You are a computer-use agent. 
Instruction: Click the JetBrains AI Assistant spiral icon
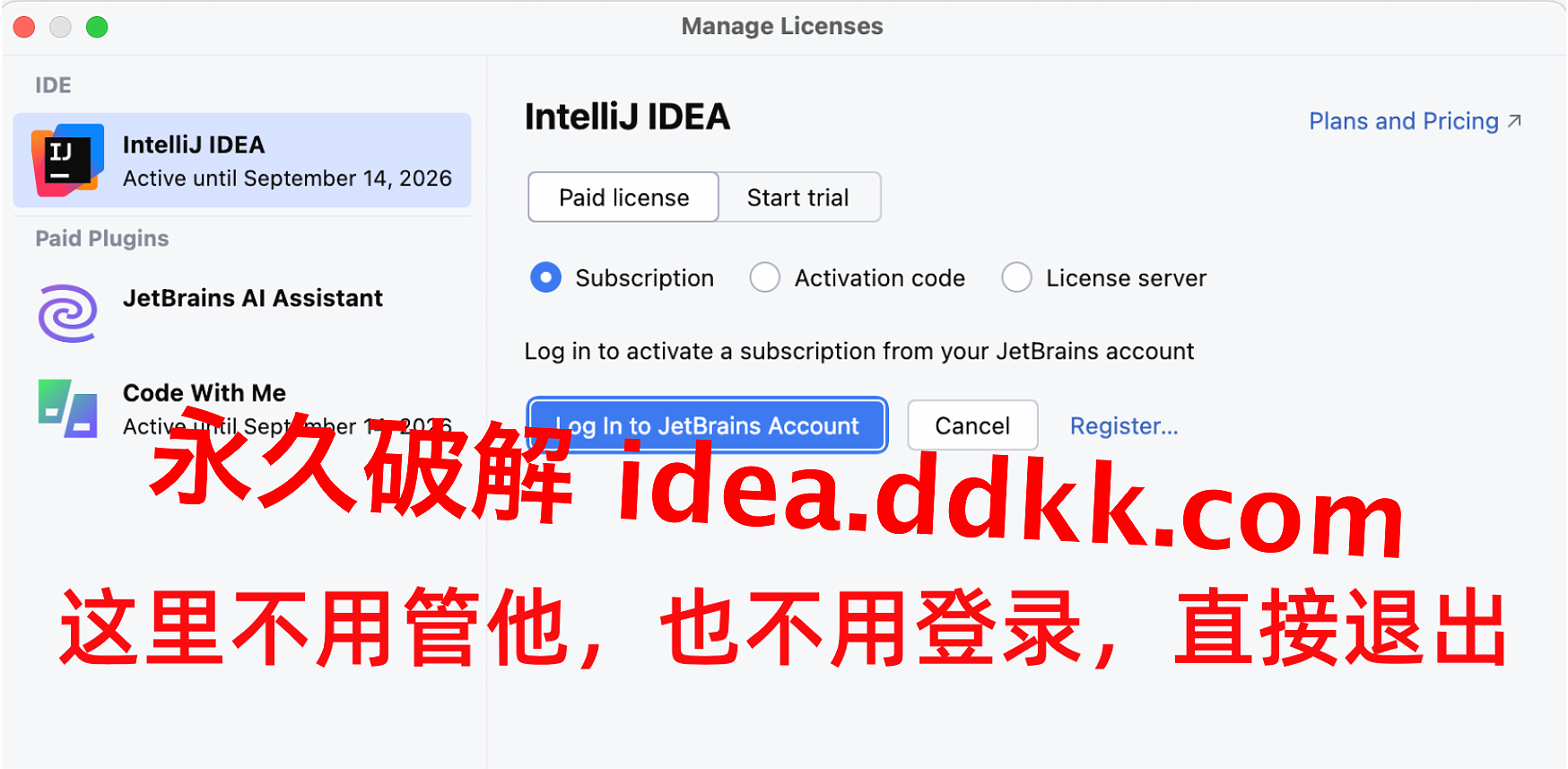coord(67,313)
